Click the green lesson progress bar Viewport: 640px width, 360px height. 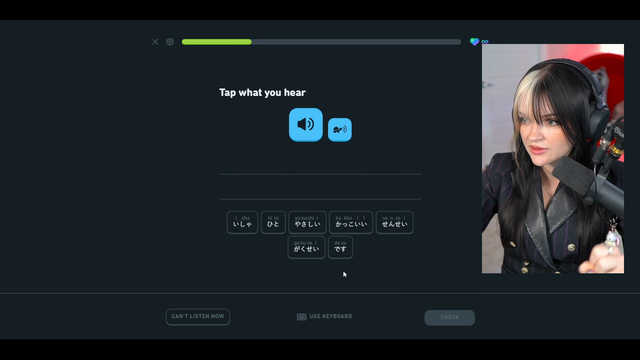321,42
